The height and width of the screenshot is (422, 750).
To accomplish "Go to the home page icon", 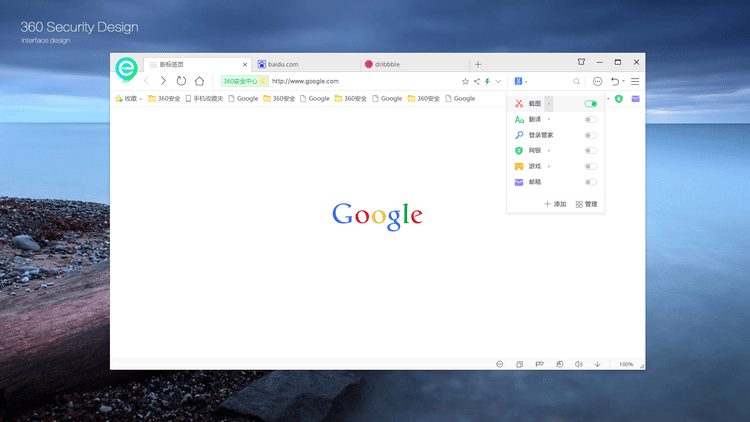I will [200, 81].
